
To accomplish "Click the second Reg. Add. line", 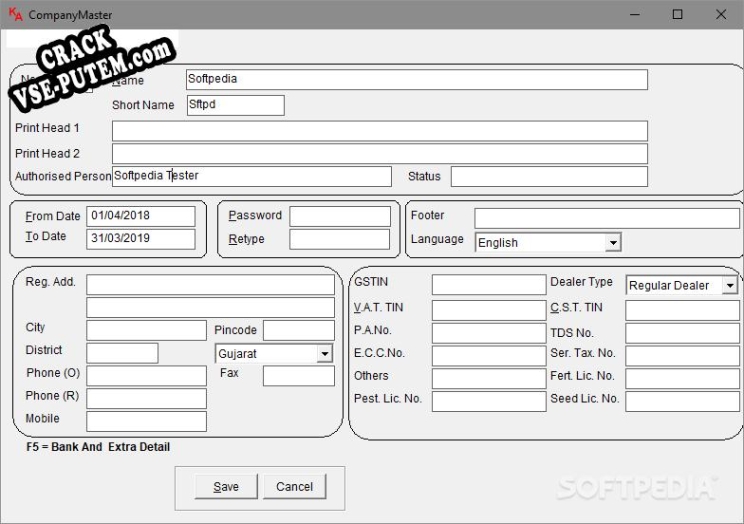I will coord(211,308).
